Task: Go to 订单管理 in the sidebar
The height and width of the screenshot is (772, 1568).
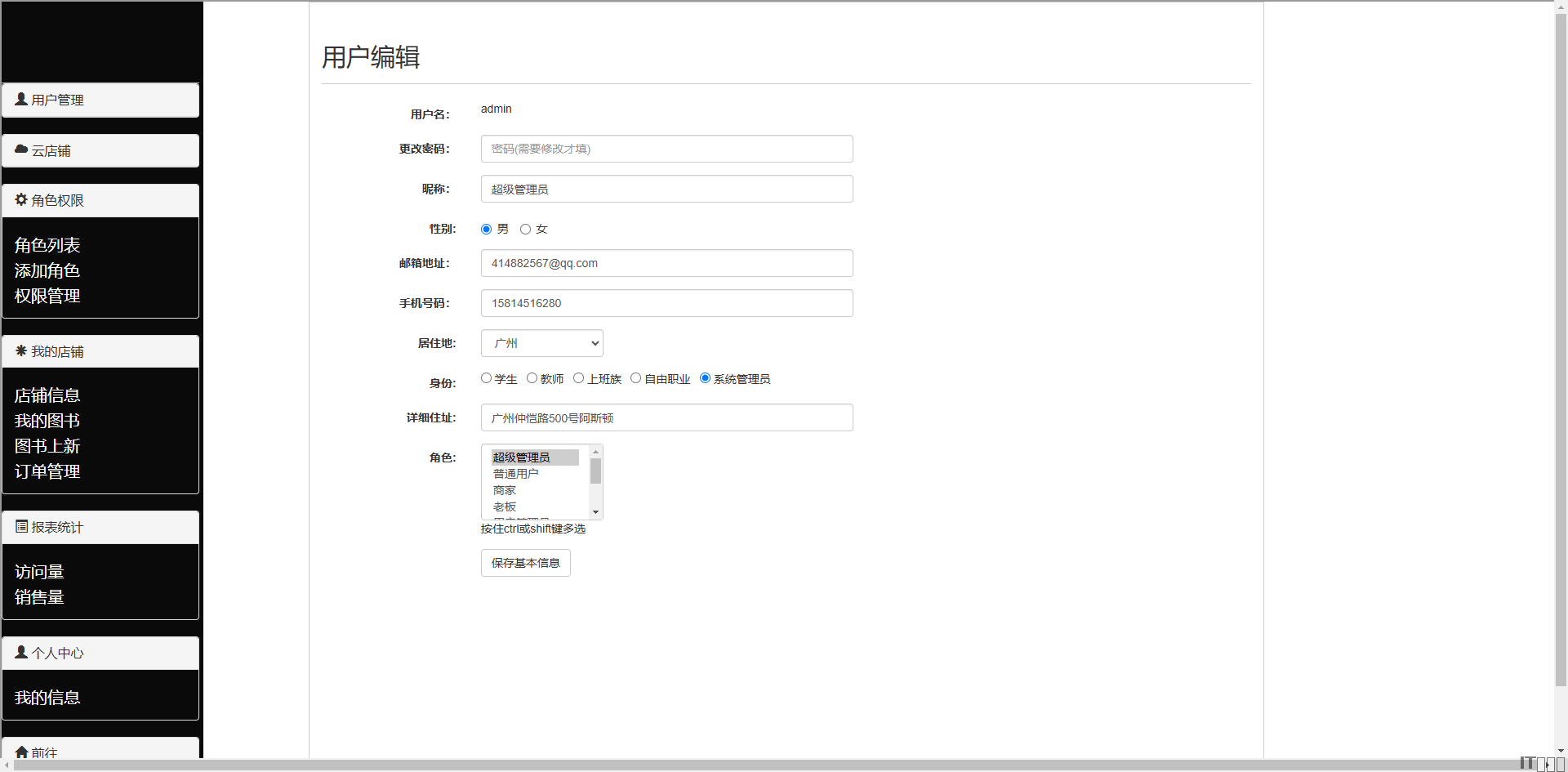Action: click(47, 471)
